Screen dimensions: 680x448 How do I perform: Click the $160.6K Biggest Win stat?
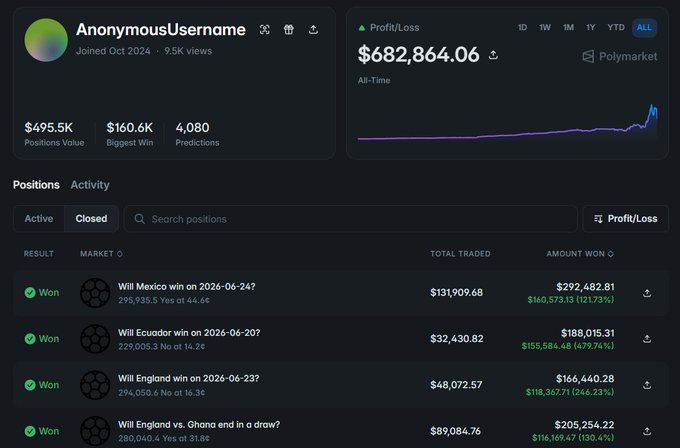(130, 134)
